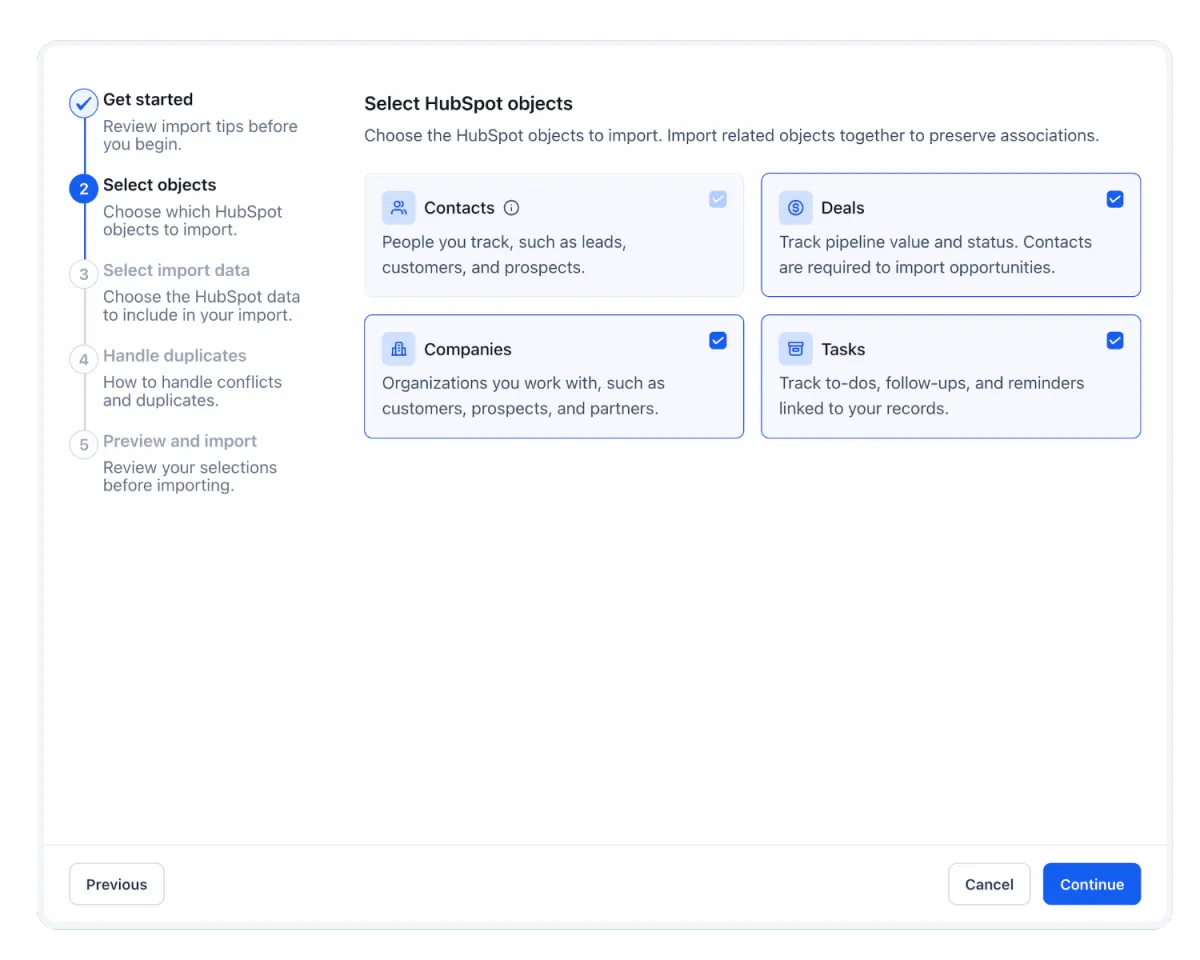This screenshot has height=960, width=1200.
Task: Uncheck the Companies checkbox
Action: pos(718,340)
